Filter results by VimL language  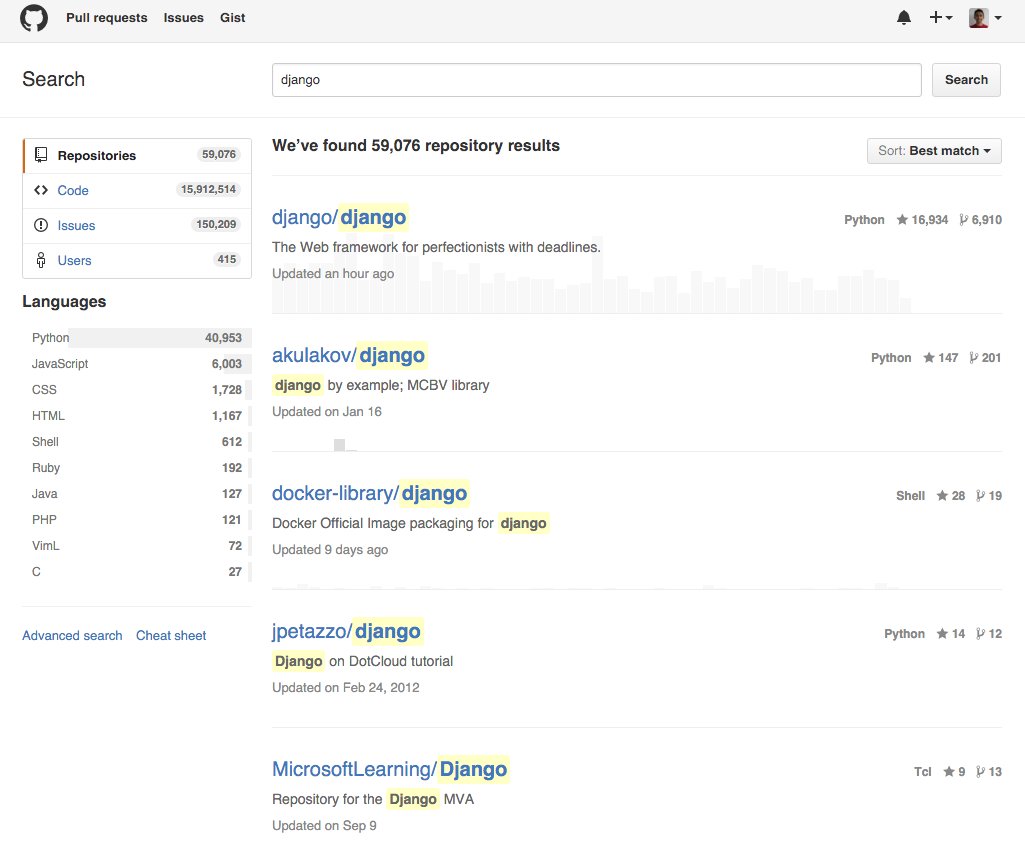pos(137,546)
